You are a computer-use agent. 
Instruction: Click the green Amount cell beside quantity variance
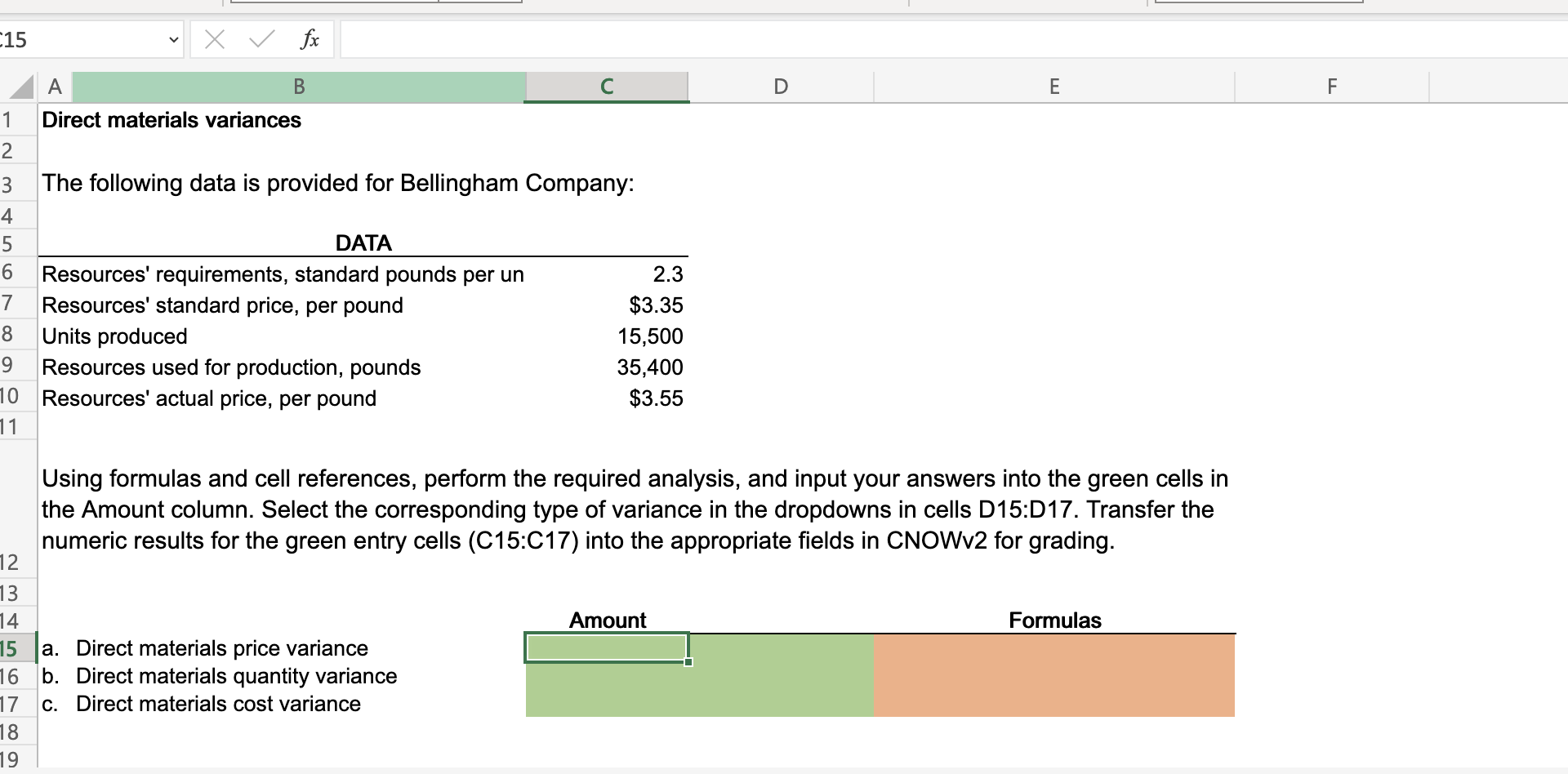(x=606, y=676)
